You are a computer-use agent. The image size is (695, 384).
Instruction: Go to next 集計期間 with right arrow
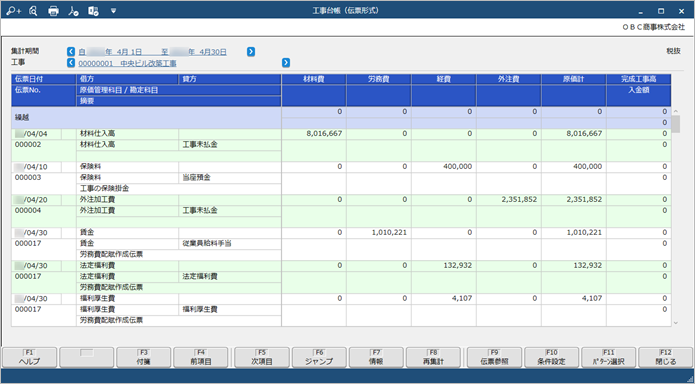pyautogui.click(x=251, y=52)
